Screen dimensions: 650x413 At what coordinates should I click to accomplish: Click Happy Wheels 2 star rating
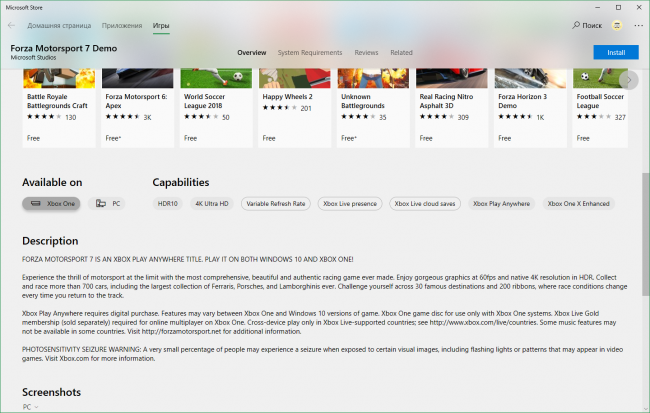280,108
